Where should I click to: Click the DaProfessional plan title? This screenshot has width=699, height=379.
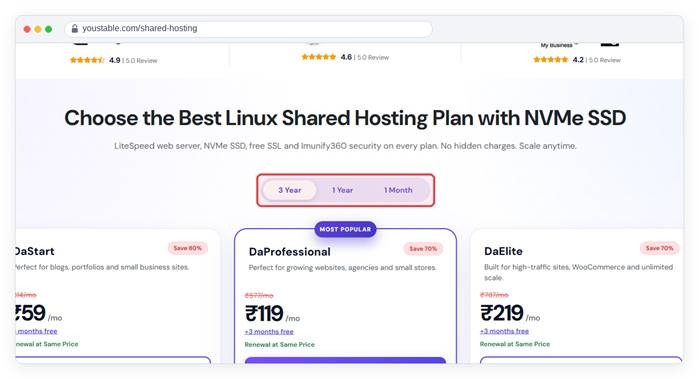pyautogui.click(x=290, y=252)
